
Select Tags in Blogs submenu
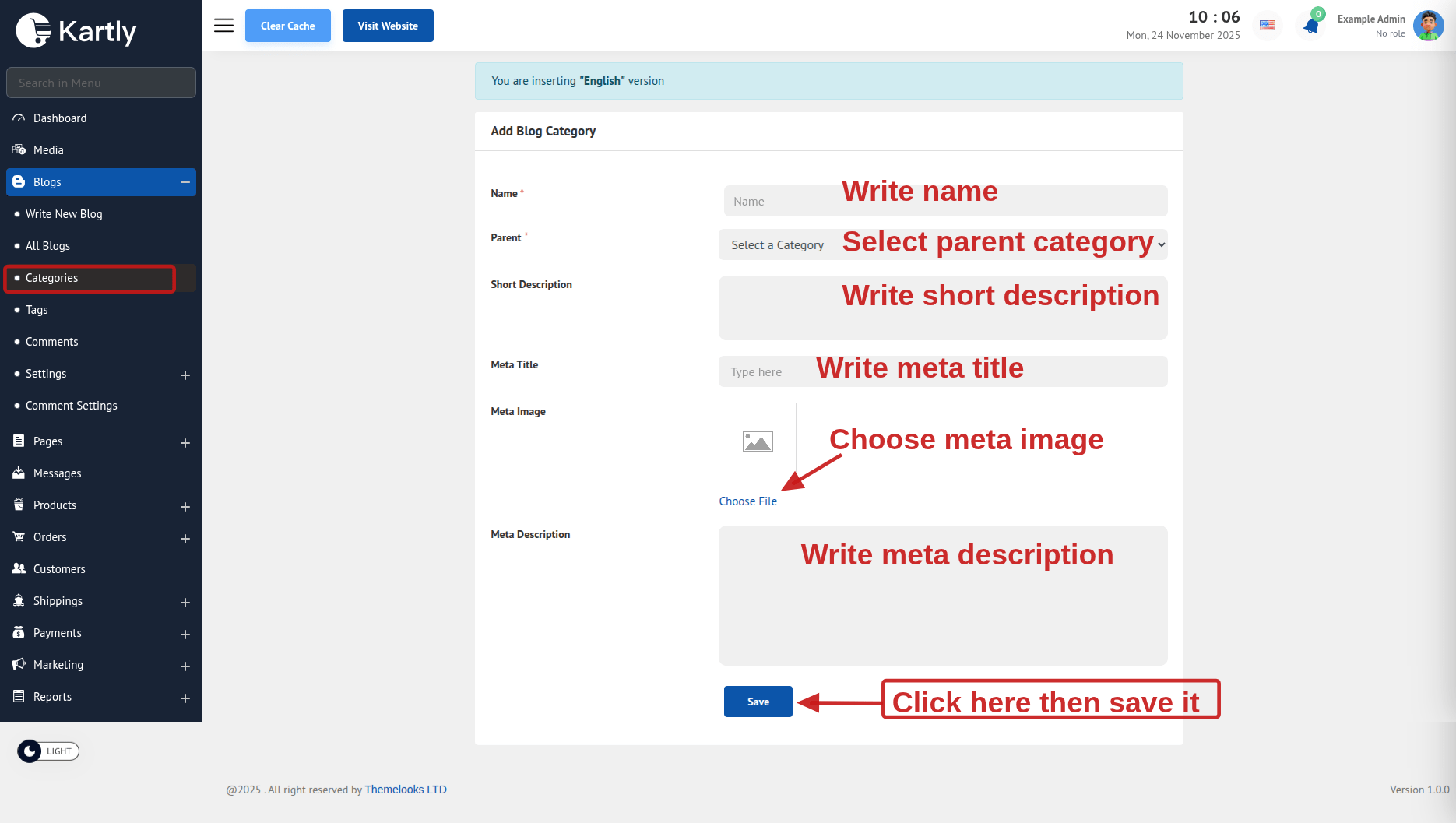[x=37, y=310]
